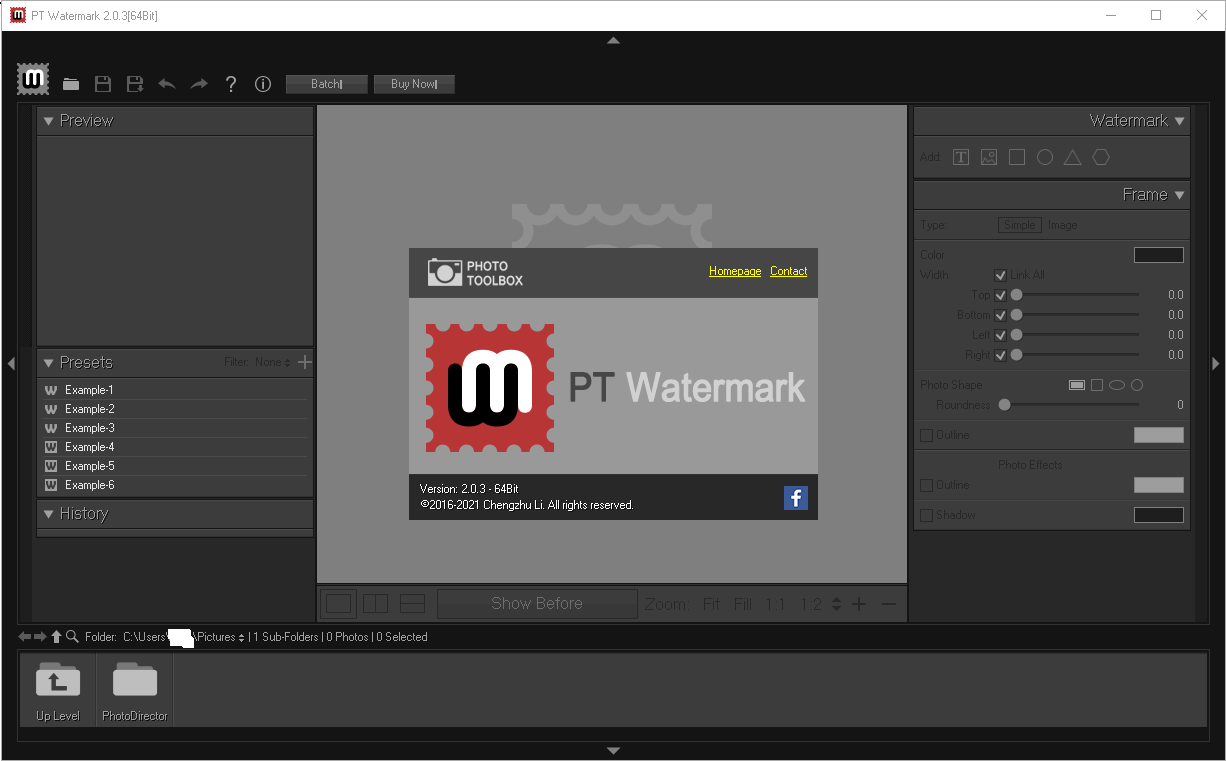Image resolution: width=1226 pixels, height=761 pixels.
Task: Select Image frame type
Action: coord(1063,225)
